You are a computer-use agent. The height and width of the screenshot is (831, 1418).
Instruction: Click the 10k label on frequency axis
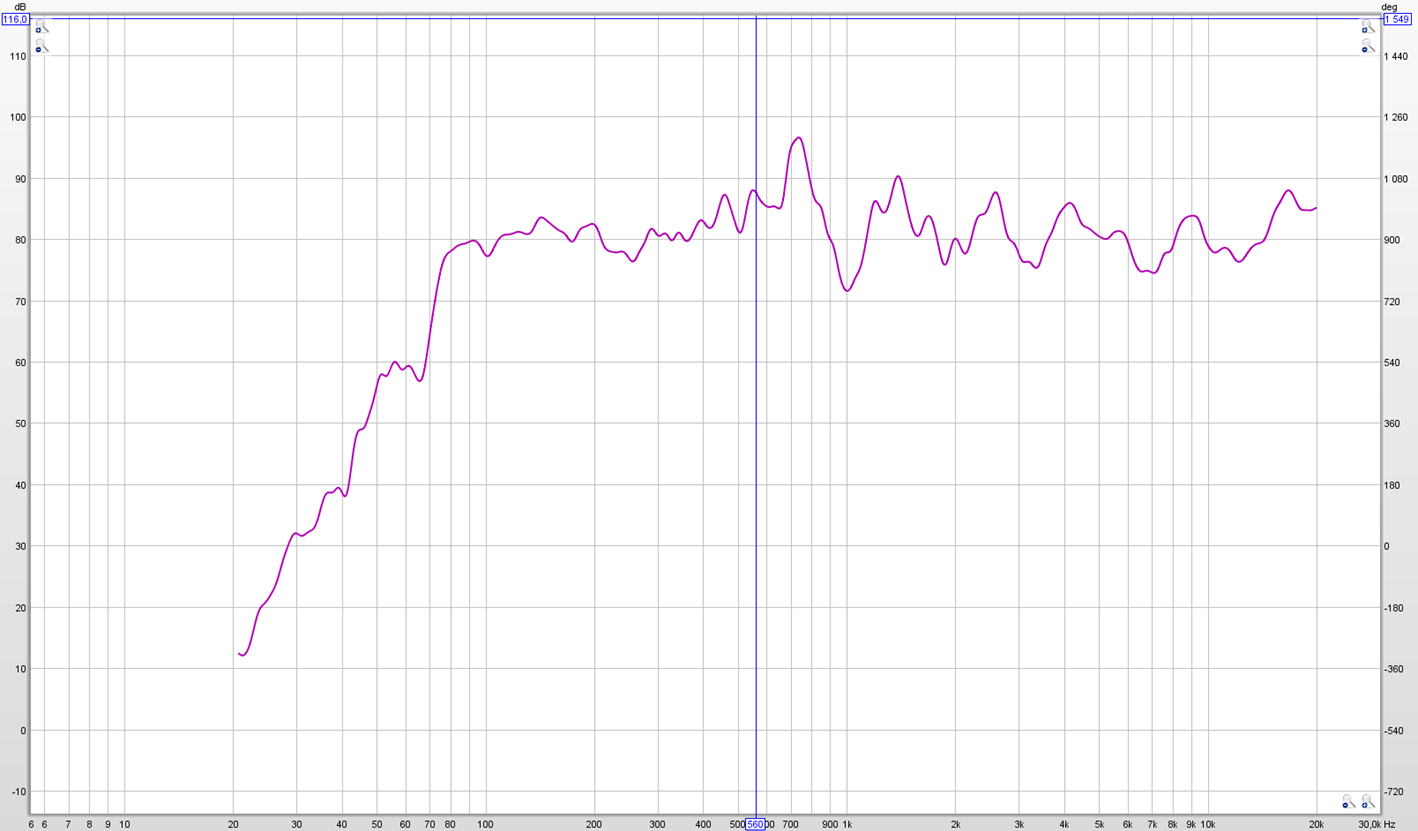coord(1208,825)
